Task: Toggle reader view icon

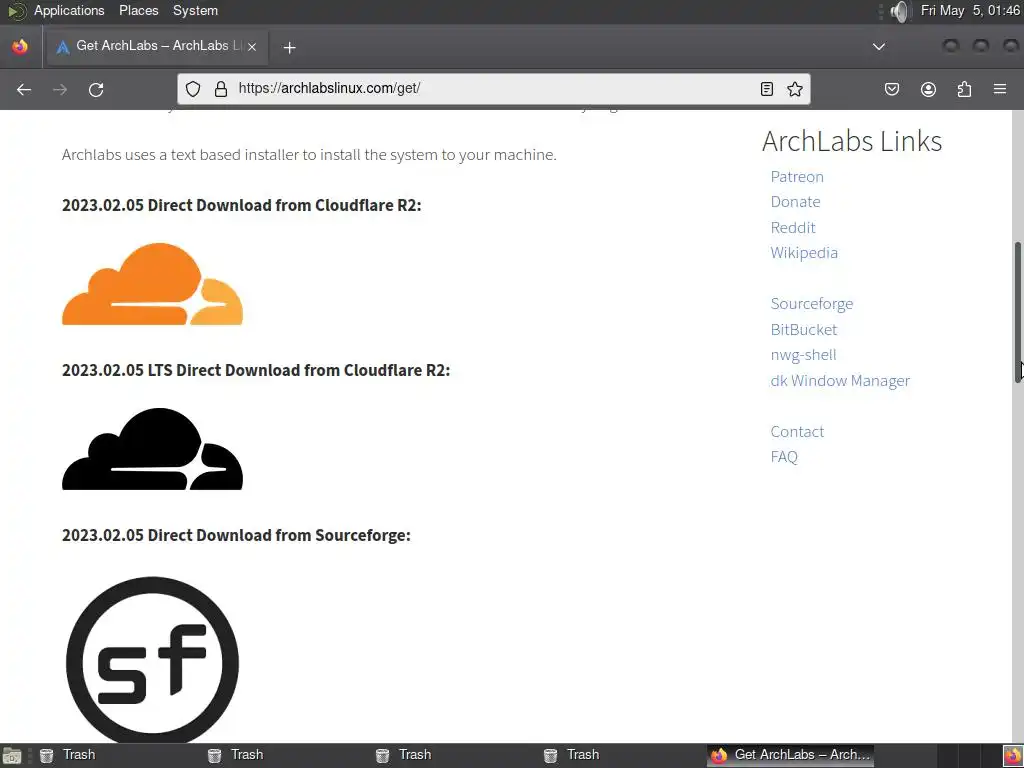Action: (767, 89)
